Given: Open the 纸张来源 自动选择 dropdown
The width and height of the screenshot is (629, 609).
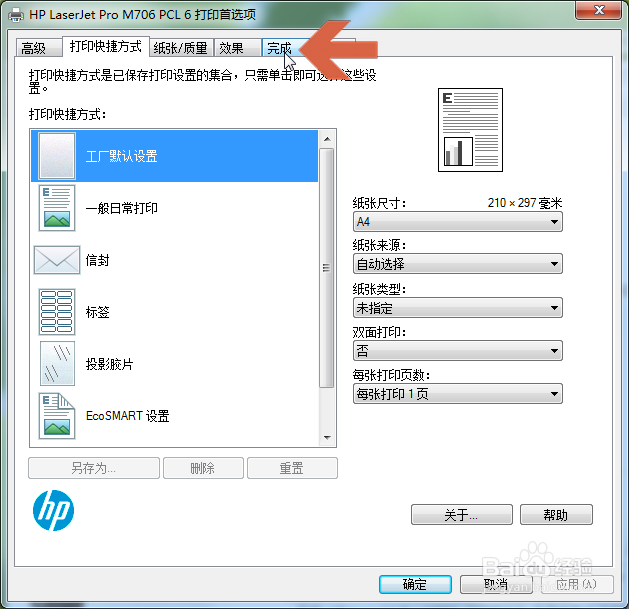Looking at the screenshot, I should coord(458,264).
